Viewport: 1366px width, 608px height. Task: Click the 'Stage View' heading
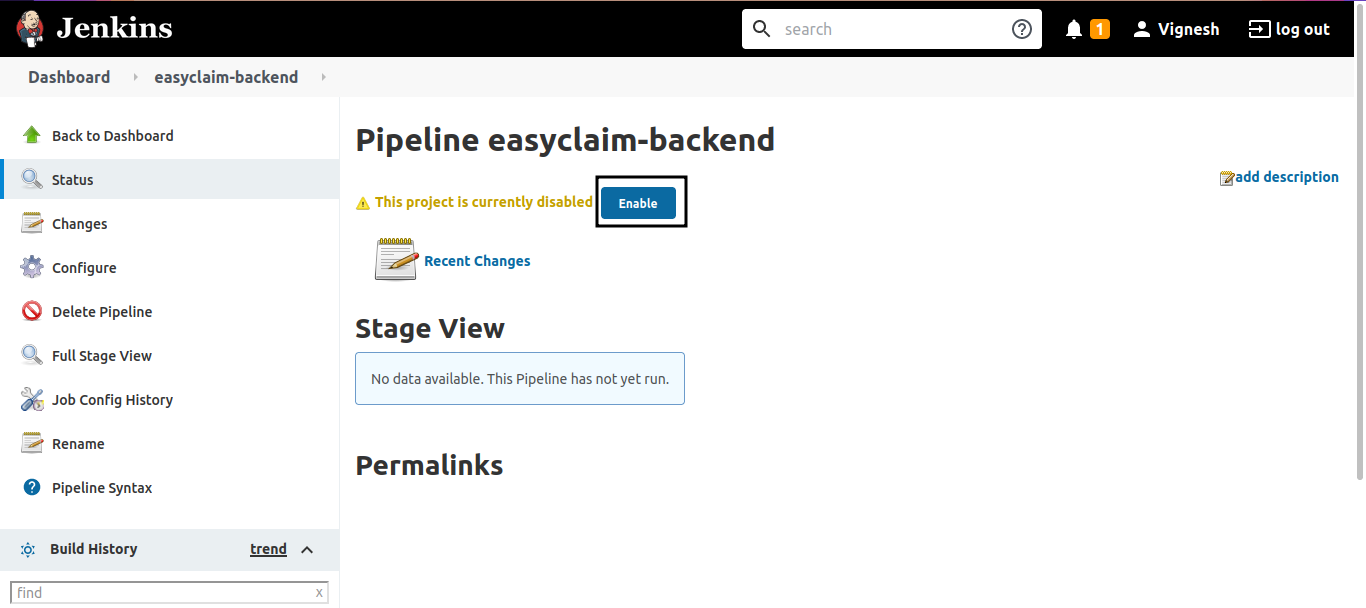click(430, 328)
